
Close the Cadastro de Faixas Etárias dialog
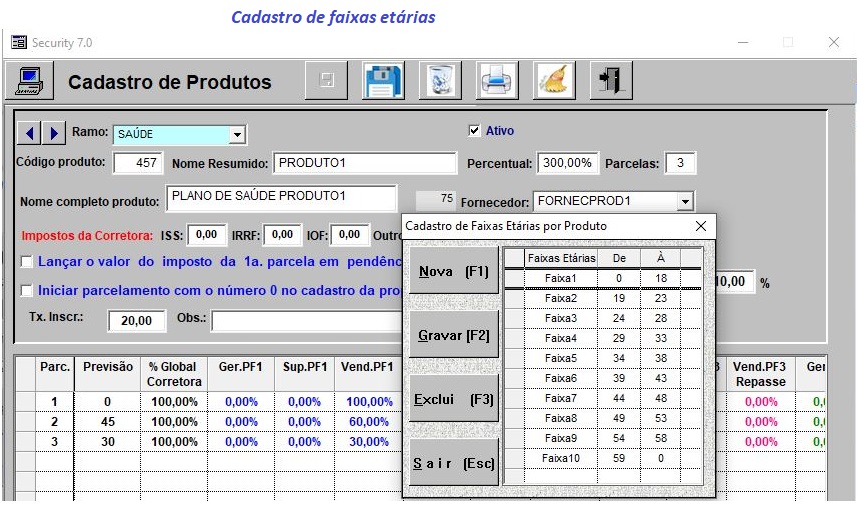pyautogui.click(x=701, y=226)
